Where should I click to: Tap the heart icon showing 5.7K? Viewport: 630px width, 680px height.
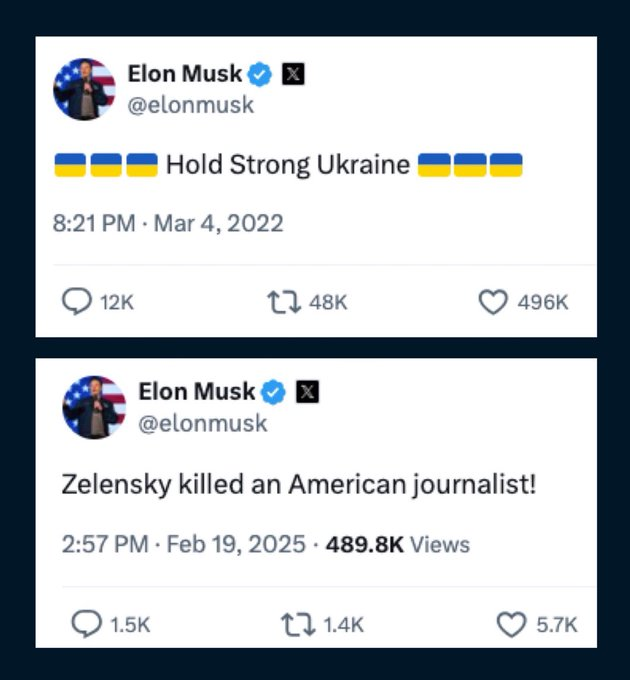pos(511,624)
